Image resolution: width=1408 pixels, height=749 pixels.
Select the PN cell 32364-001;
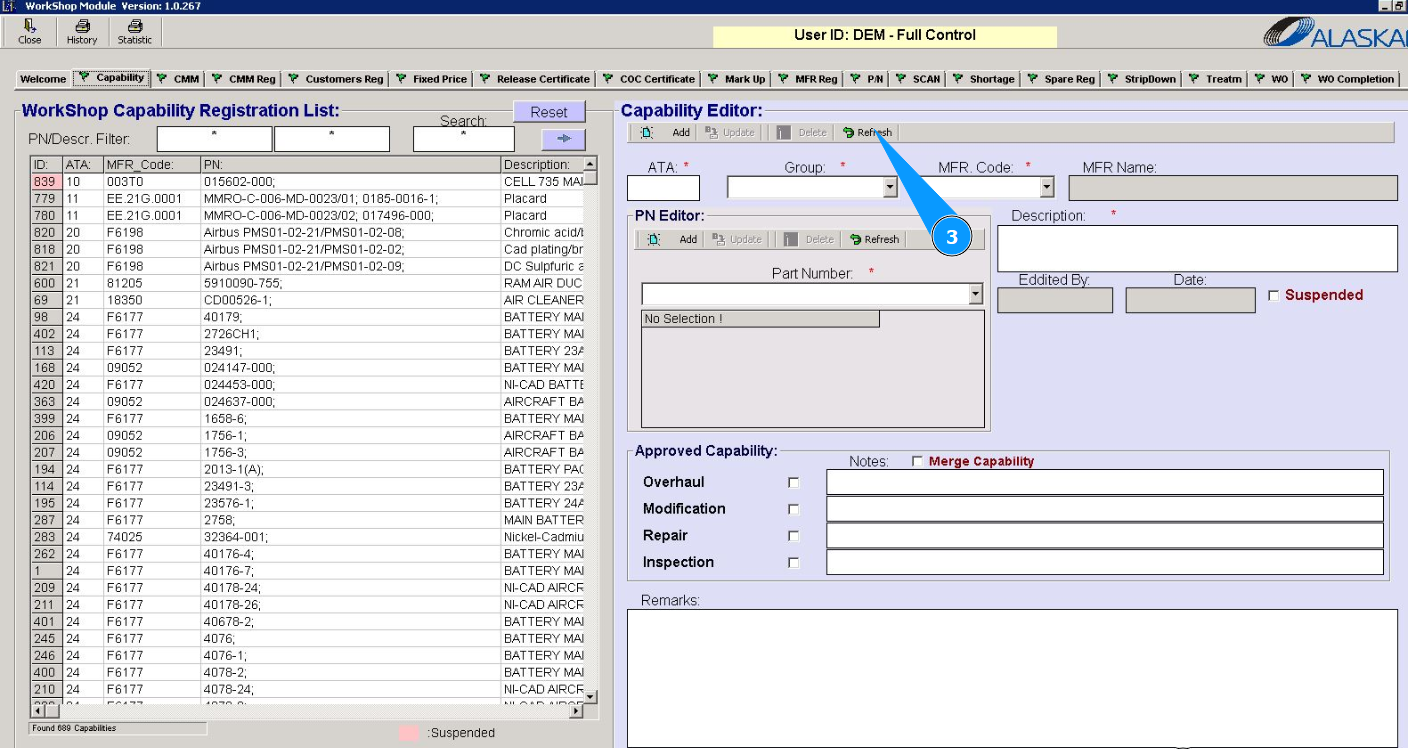click(350, 537)
